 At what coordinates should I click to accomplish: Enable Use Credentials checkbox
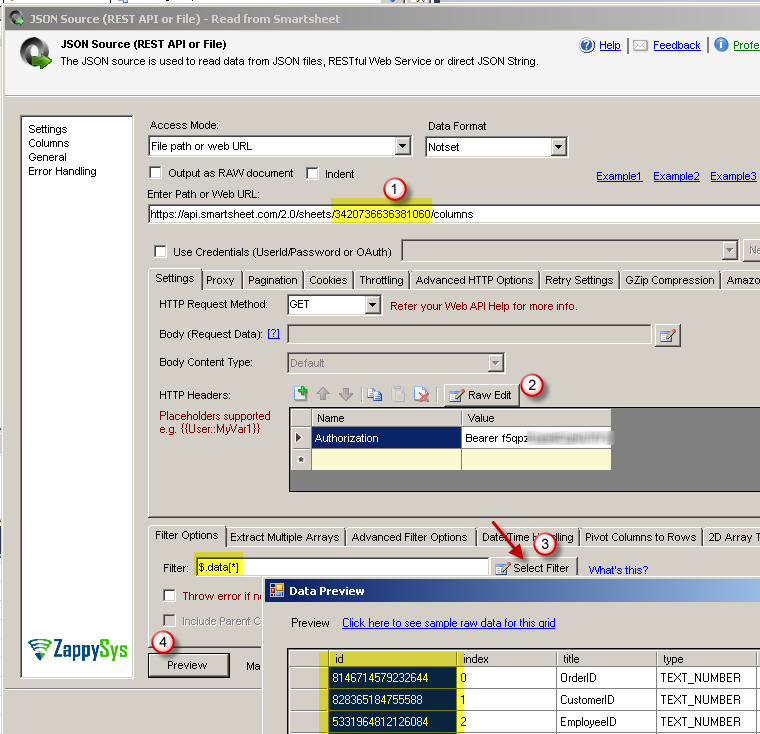[160, 252]
